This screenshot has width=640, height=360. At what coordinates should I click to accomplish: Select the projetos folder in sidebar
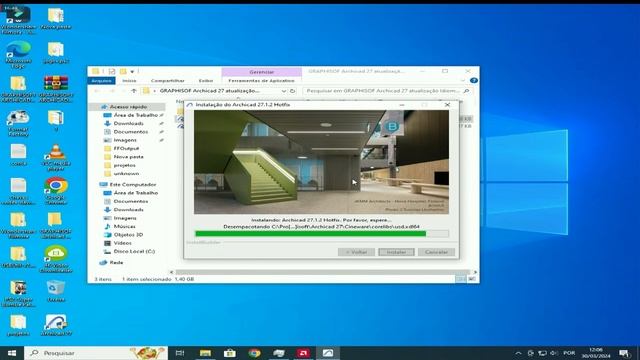[x=124, y=165]
